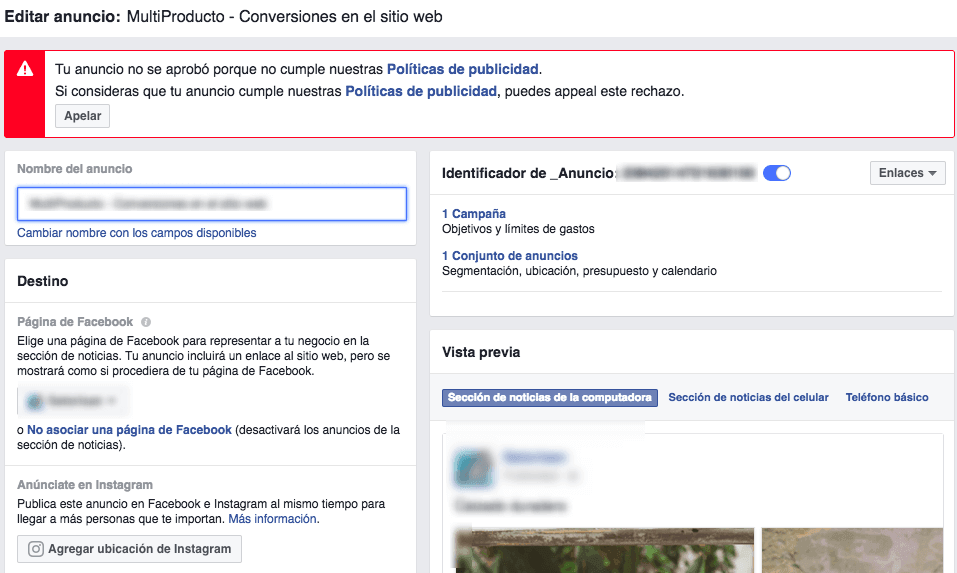Image resolution: width=957 pixels, height=573 pixels.
Task: Focus the Nombre del anuncio input field
Action: pyautogui.click(x=212, y=204)
